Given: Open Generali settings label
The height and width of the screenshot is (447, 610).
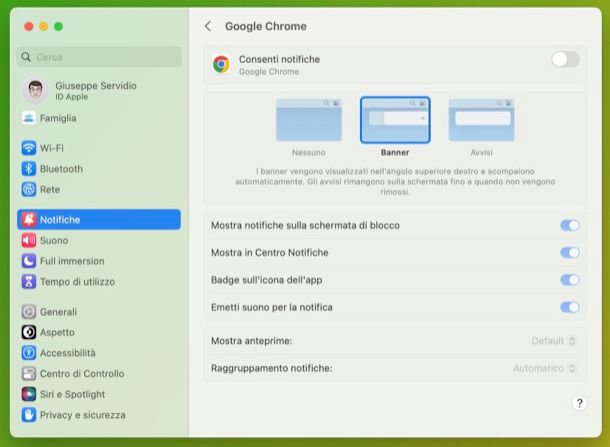Looking at the screenshot, I should 58,312.
